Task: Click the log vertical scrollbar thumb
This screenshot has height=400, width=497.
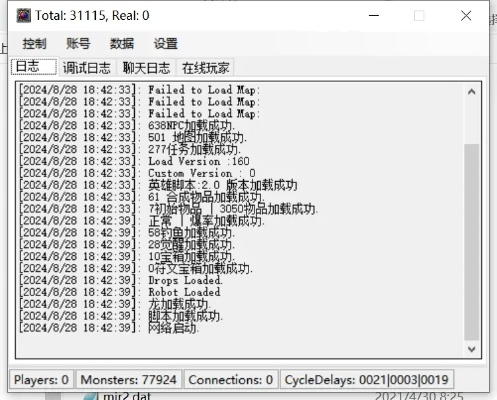Action: tap(471, 242)
